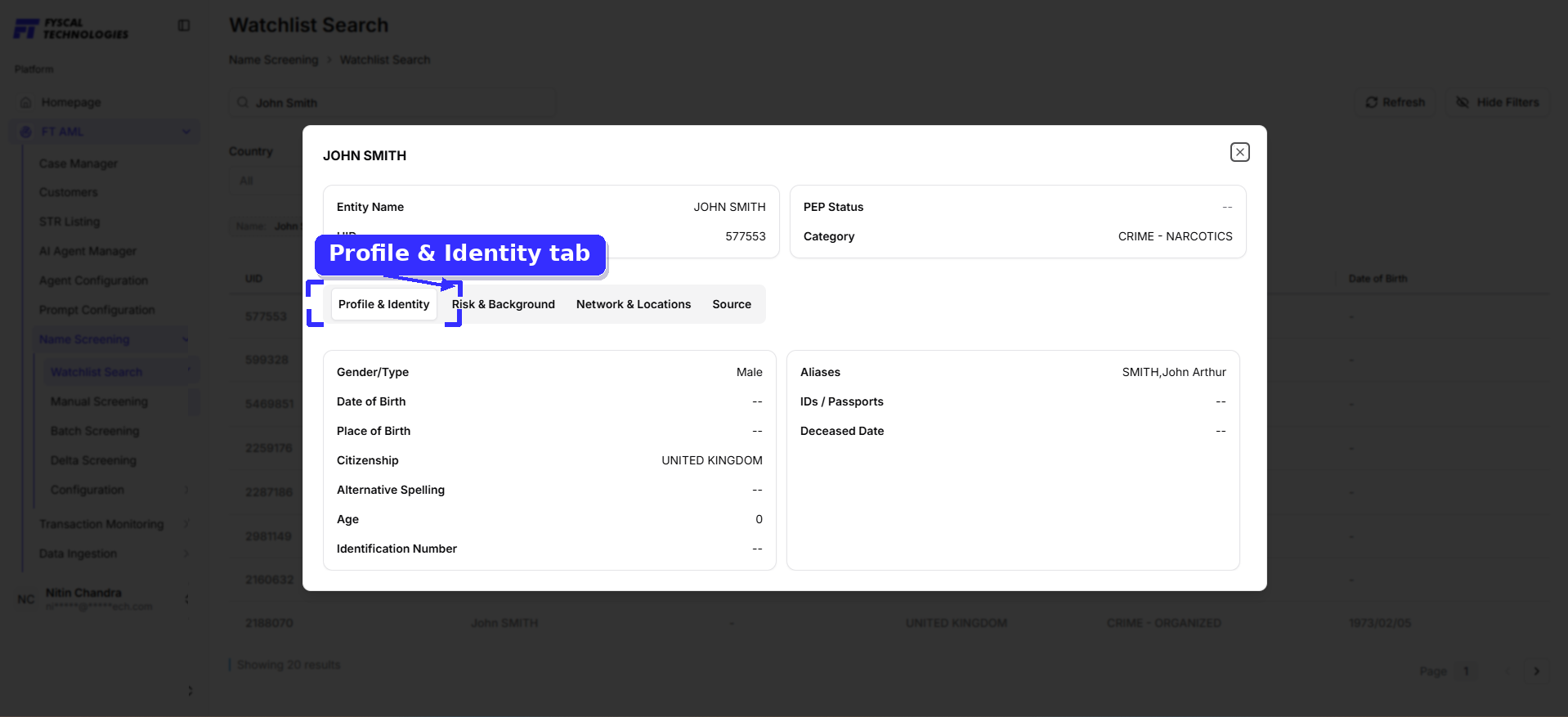Click the Refresh arrows icon
Viewport: 1568px width, 717px height.
click(x=1371, y=102)
